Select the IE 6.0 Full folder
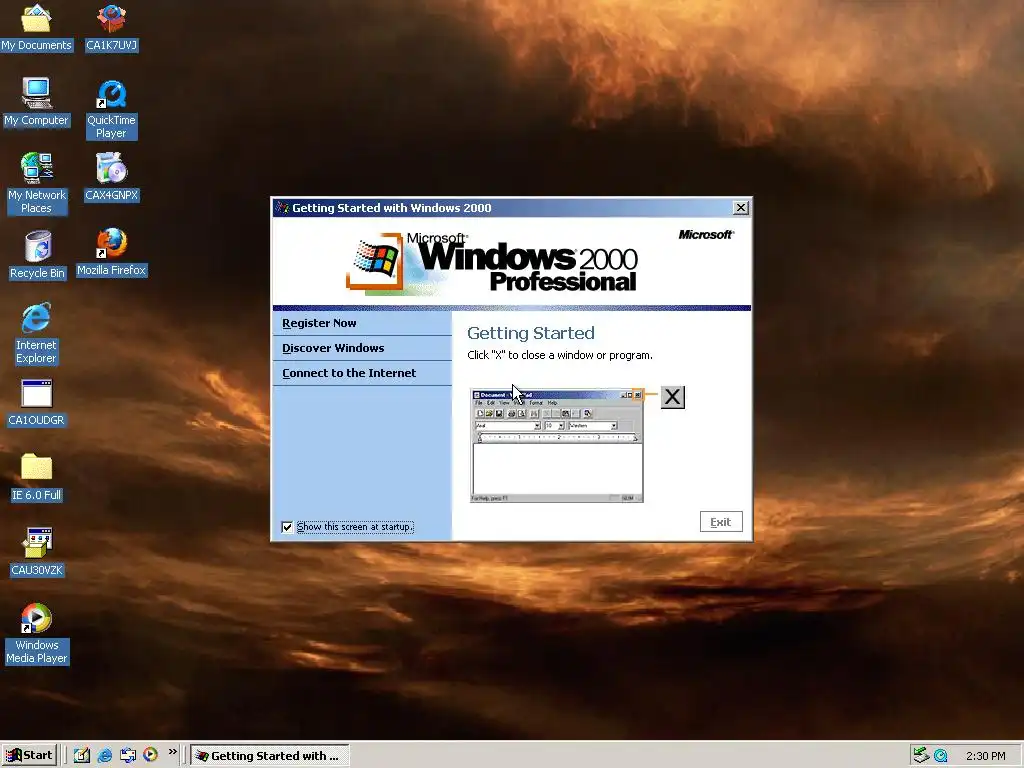The width and height of the screenshot is (1024, 768). tap(37, 477)
